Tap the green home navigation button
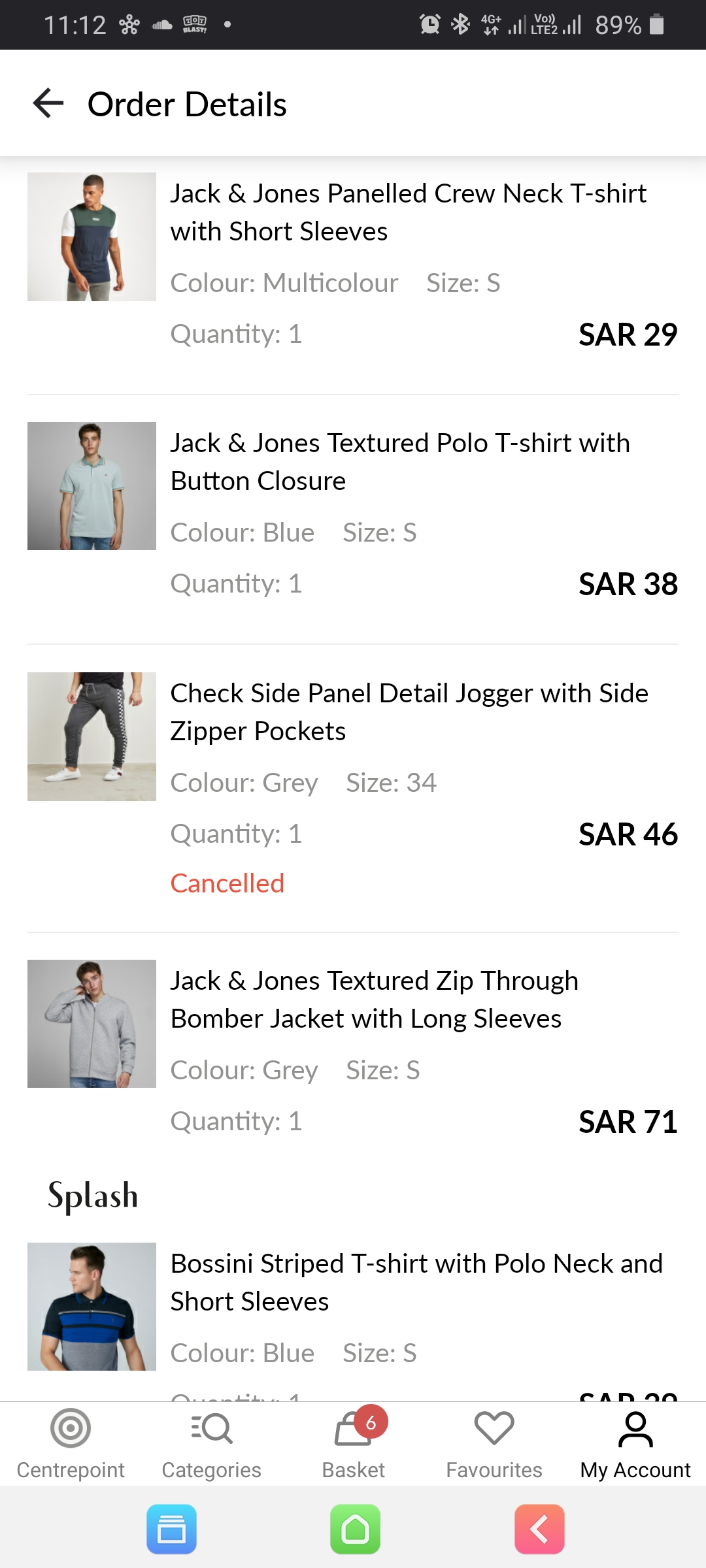 [x=355, y=1529]
